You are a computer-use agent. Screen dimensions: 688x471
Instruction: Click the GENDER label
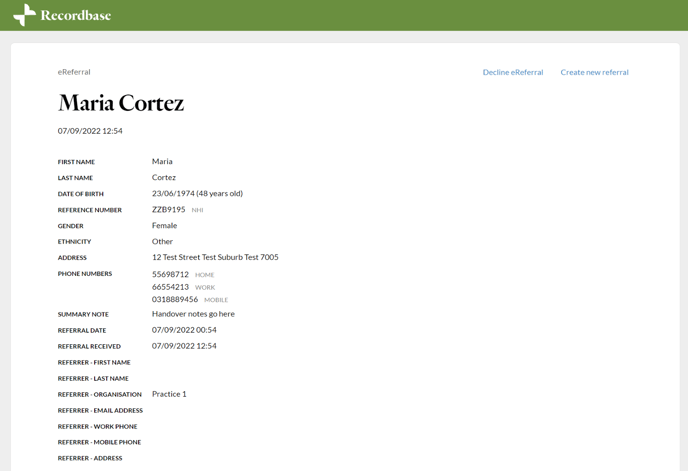(70, 226)
